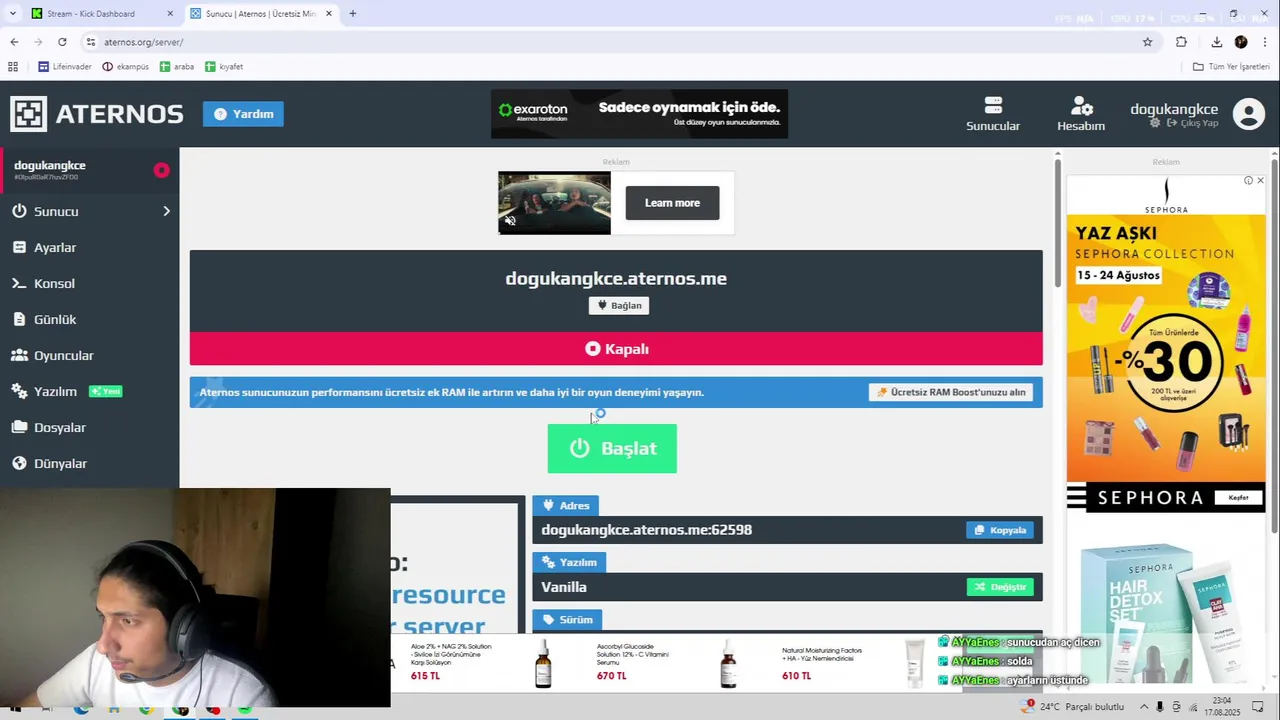Click Learn more in the ad
1280x720 pixels.
[672, 203]
